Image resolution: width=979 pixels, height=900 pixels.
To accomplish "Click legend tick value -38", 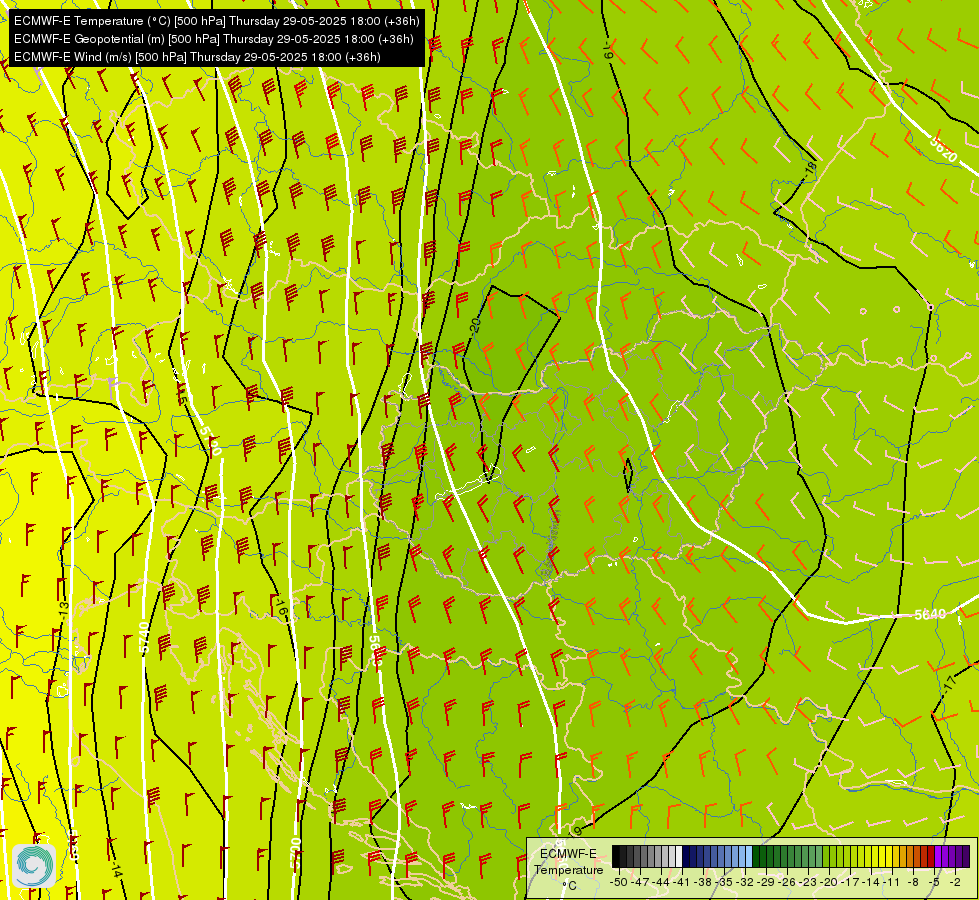I will 702,882.
